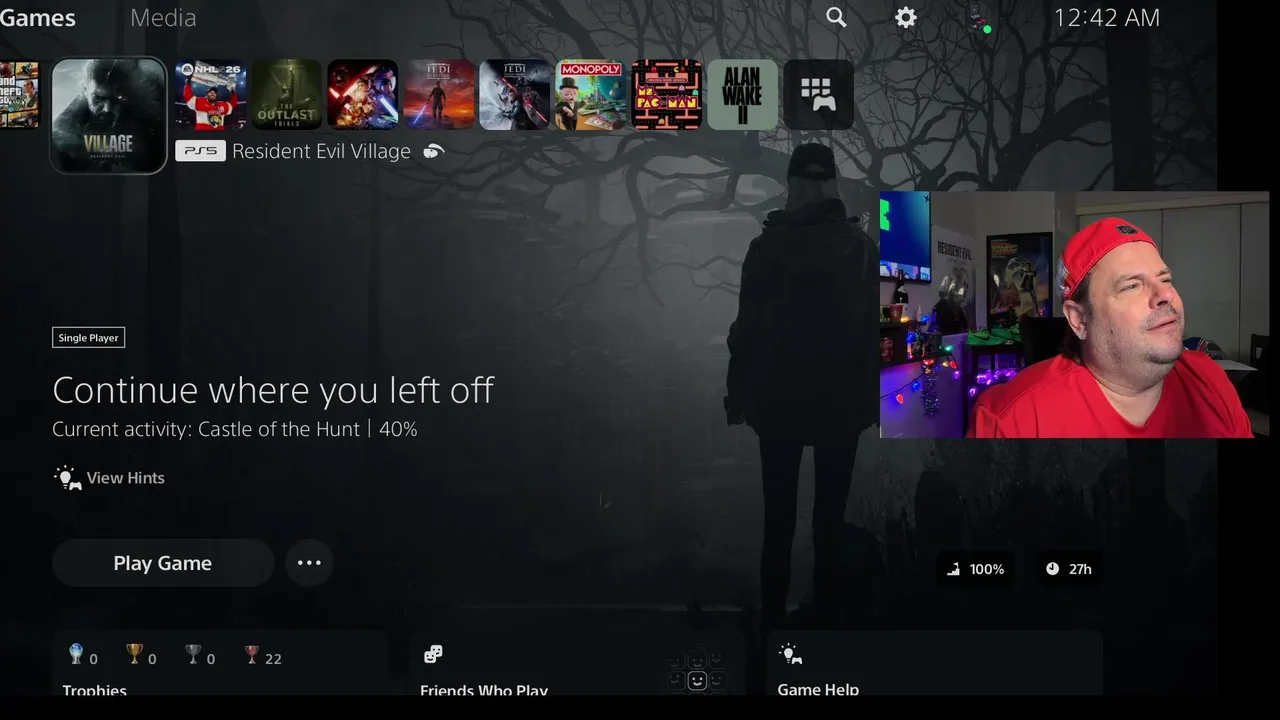Start Resident Evil Village with Play Game
Image resolution: width=1280 pixels, height=720 pixels.
pyautogui.click(x=163, y=563)
